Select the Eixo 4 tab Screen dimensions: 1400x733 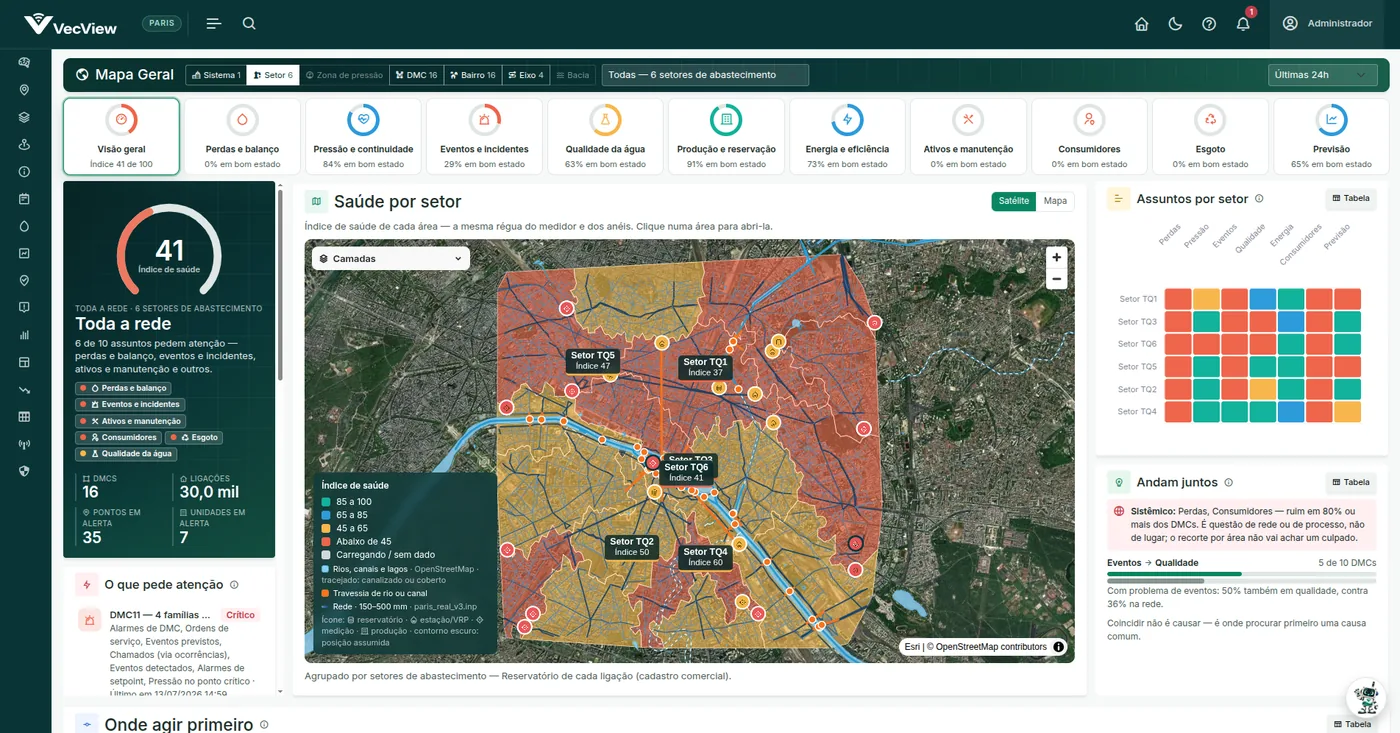pos(526,75)
